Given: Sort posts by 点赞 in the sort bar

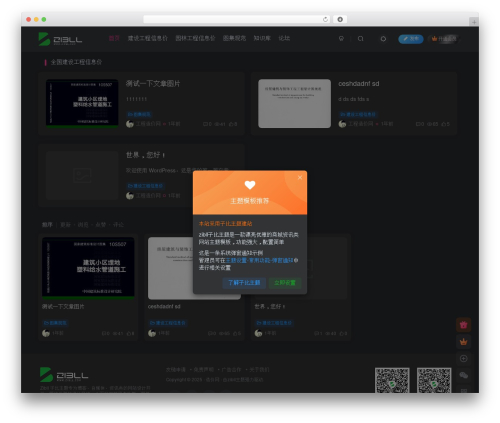Looking at the screenshot, I should click(x=101, y=225).
